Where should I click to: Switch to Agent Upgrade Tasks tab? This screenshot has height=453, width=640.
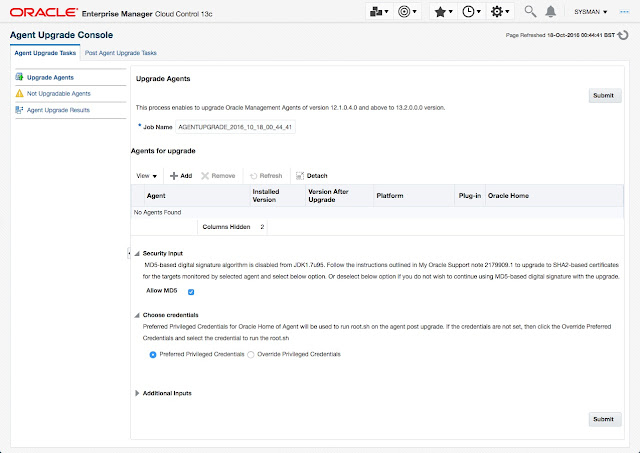pos(45,53)
